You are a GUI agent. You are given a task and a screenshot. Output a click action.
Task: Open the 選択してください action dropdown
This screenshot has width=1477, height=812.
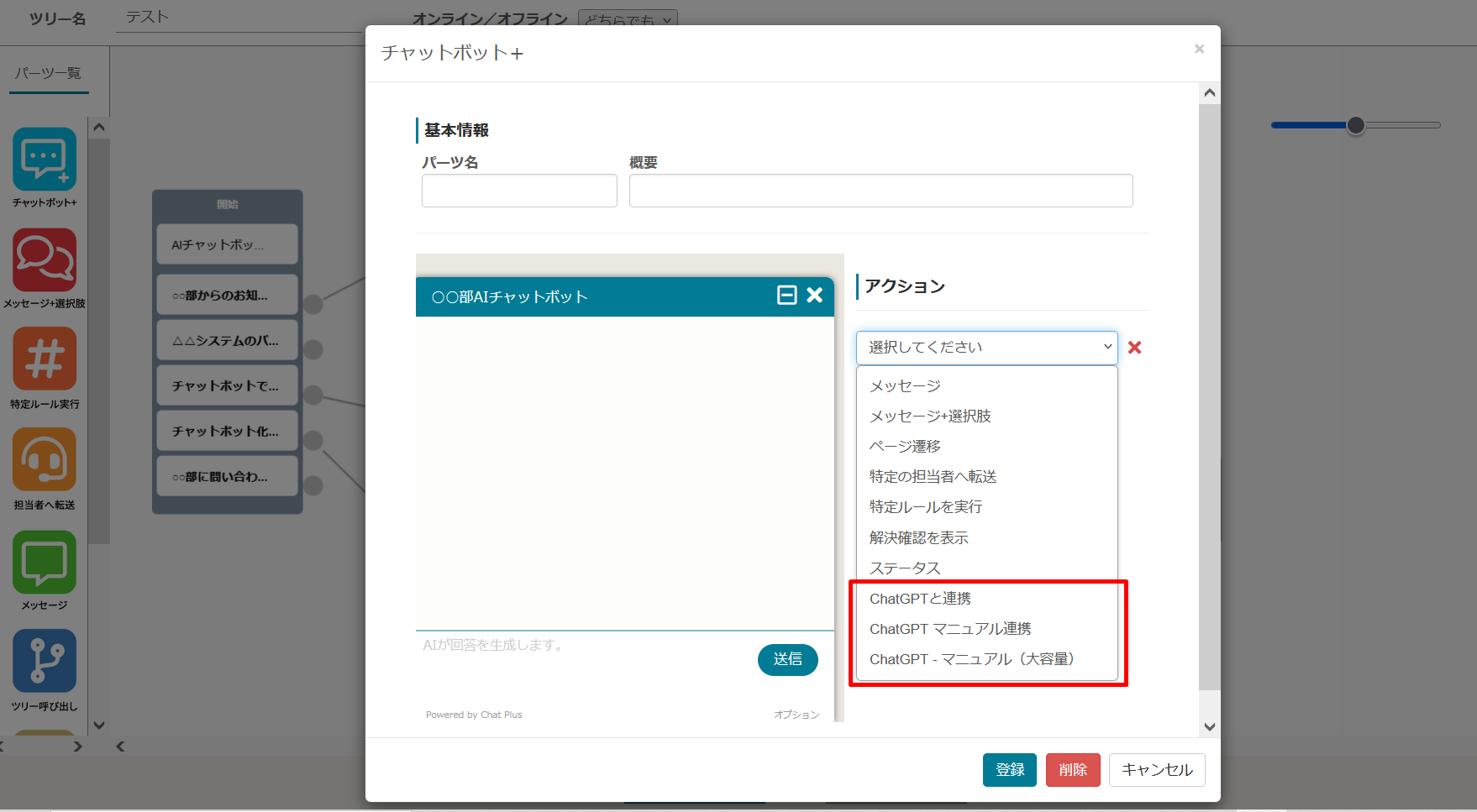tap(986, 348)
